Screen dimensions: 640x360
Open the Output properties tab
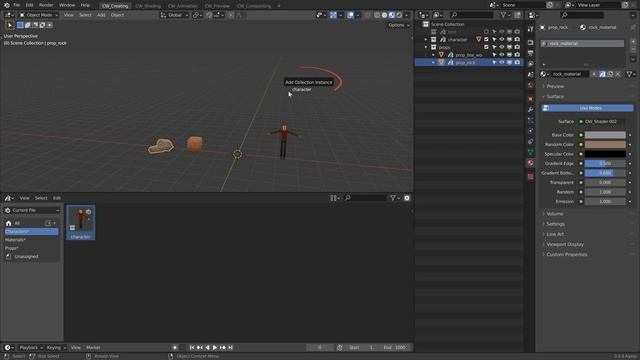530,53
